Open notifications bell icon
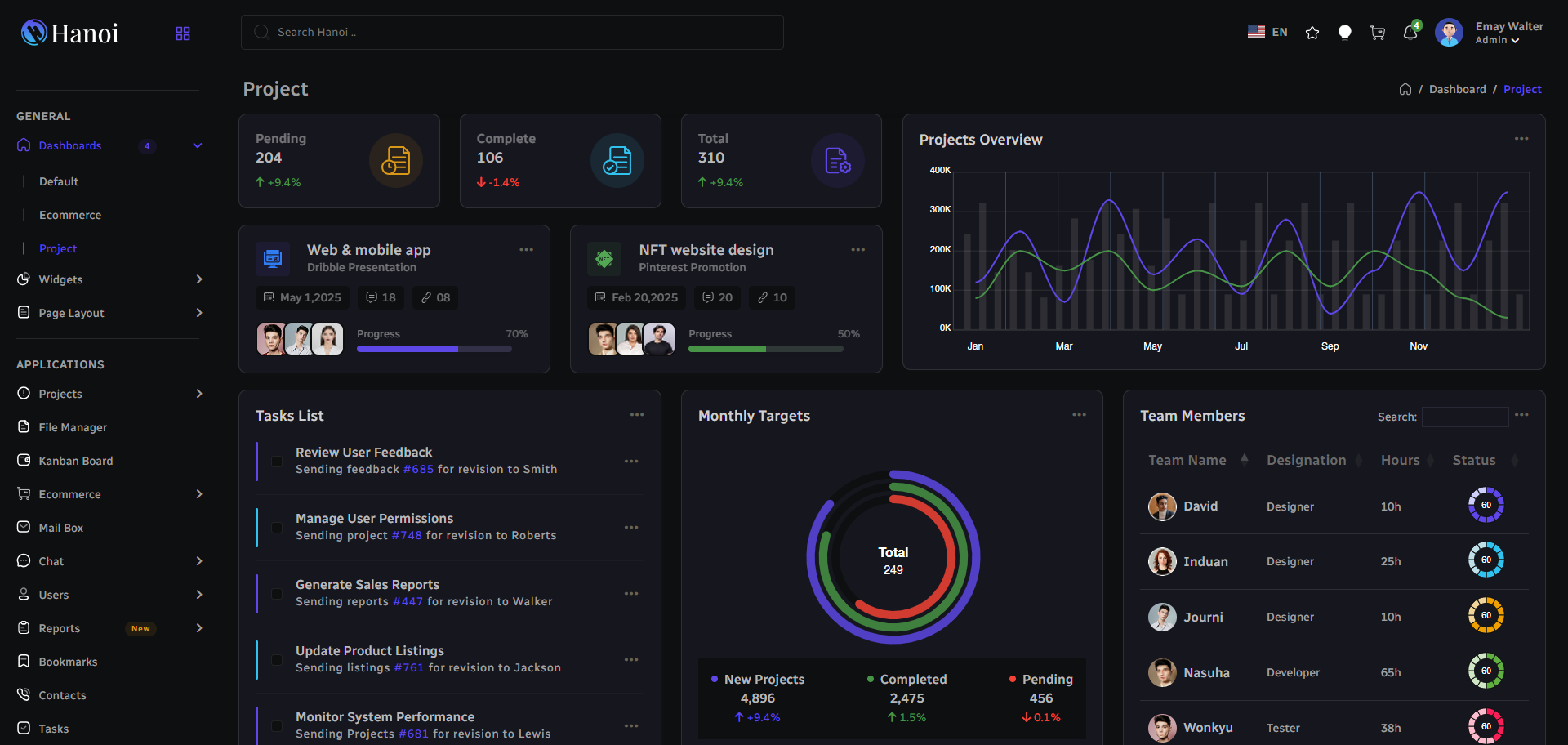The height and width of the screenshot is (745, 1568). (x=1410, y=33)
